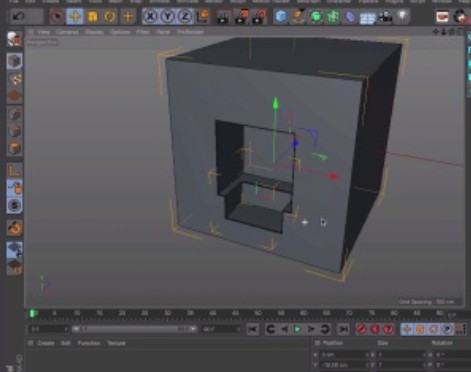Activate the Move tool

75,16
